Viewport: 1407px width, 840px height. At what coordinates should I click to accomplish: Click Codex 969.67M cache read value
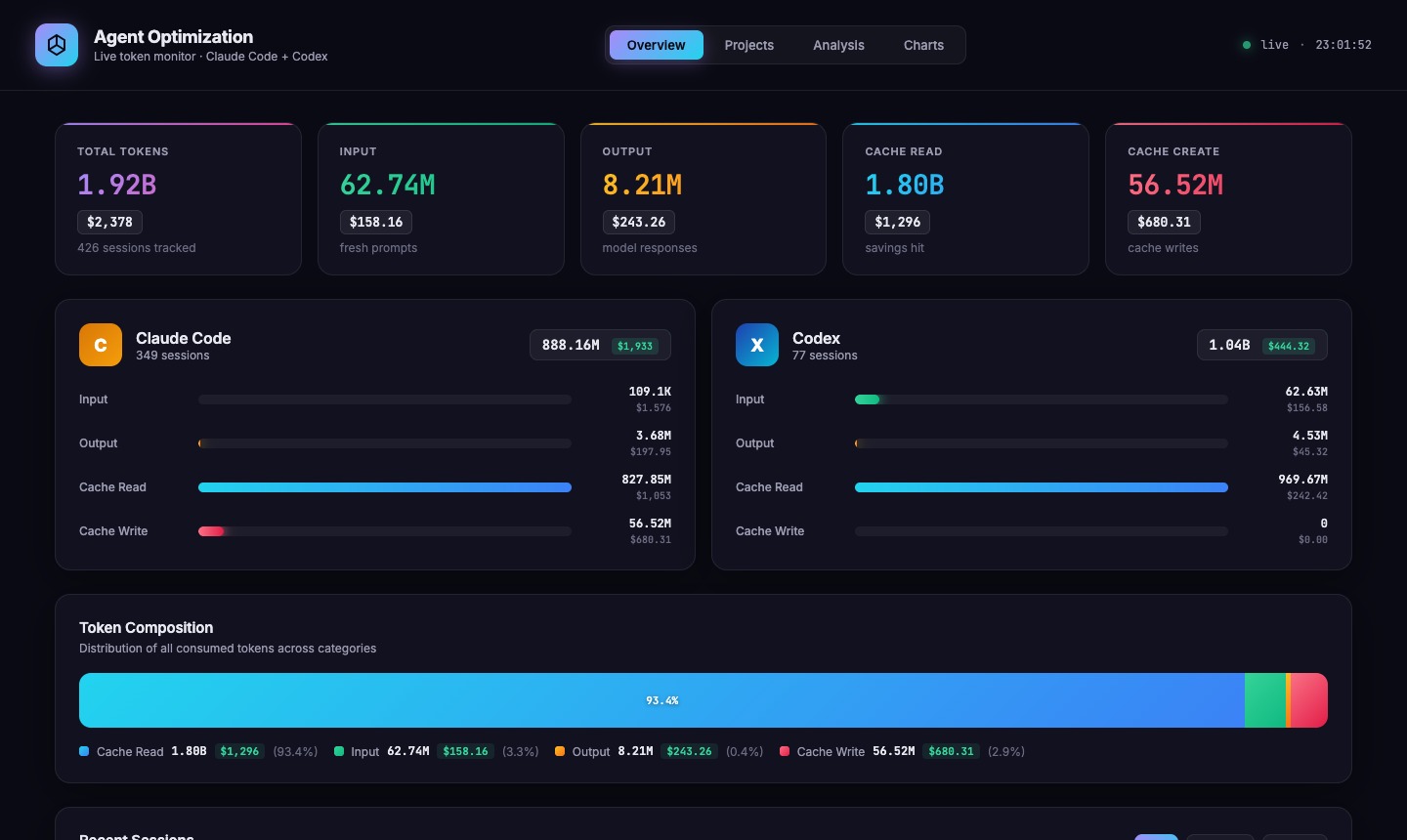pyautogui.click(x=1302, y=480)
